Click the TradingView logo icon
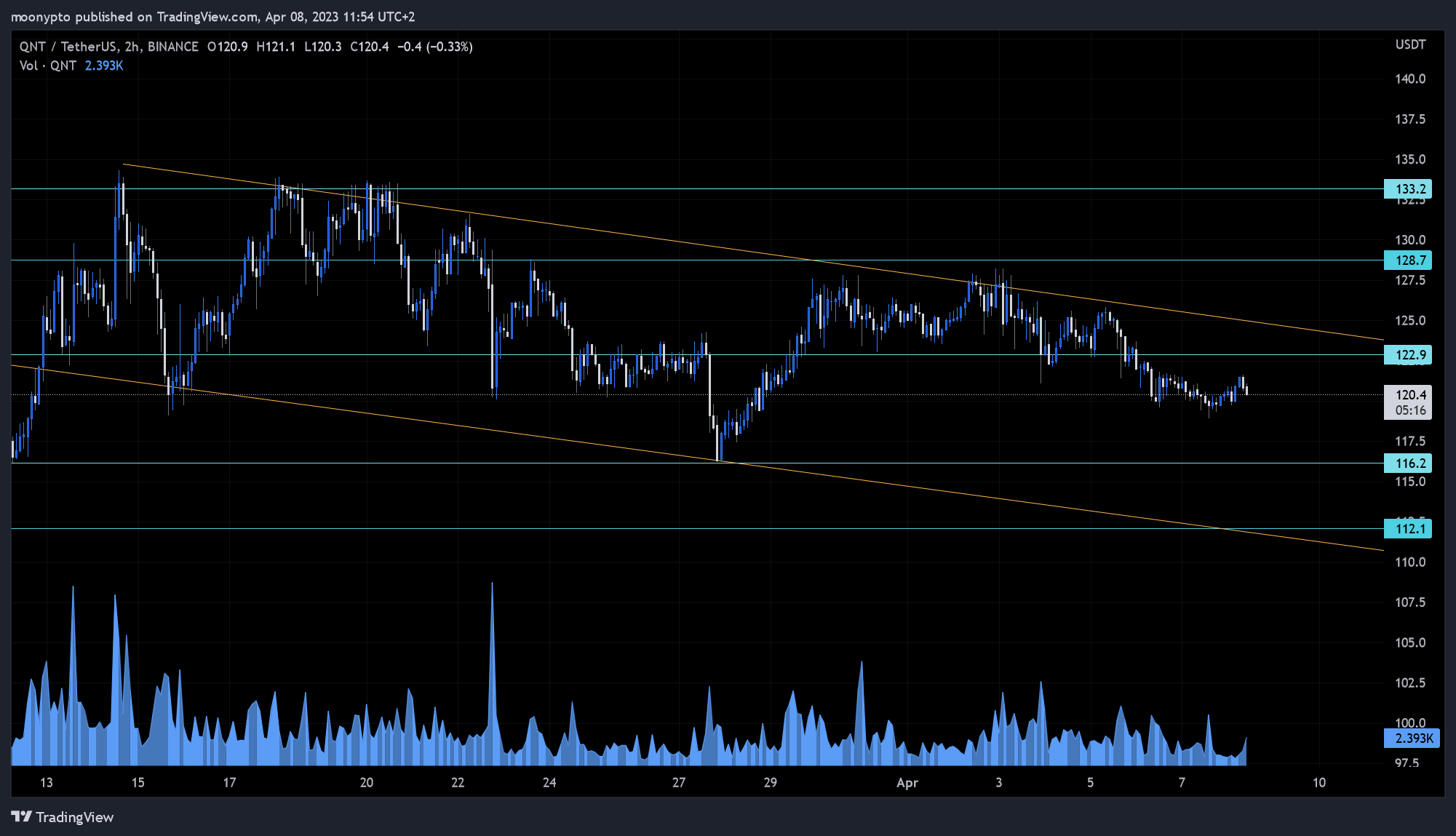Screen dimensions: 1456x836 click(22, 816)
